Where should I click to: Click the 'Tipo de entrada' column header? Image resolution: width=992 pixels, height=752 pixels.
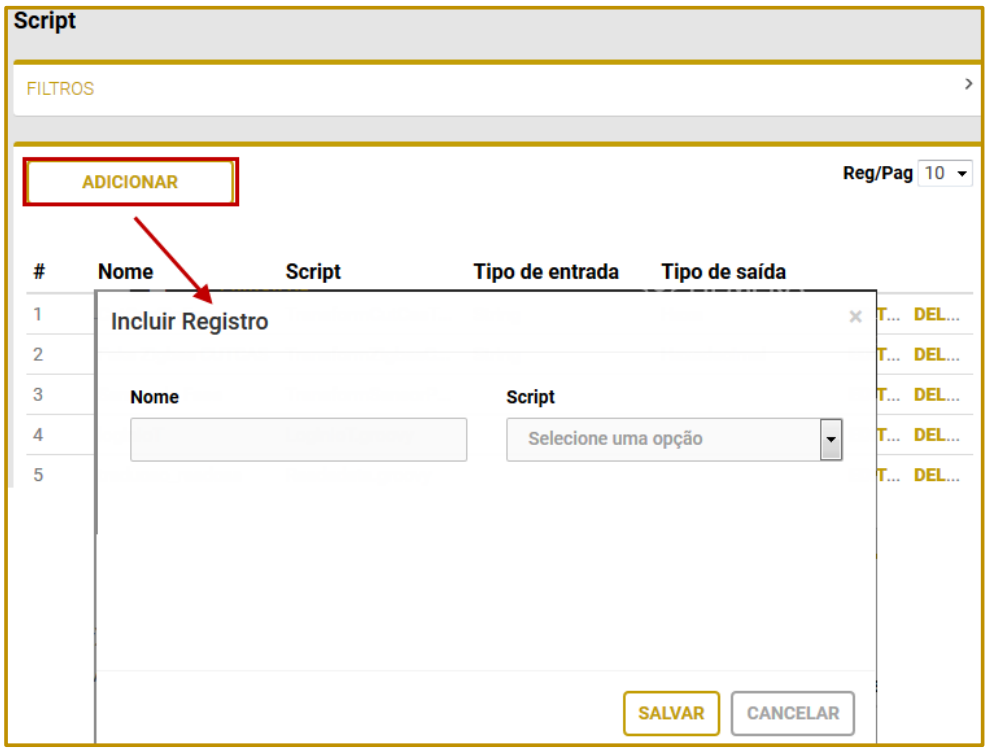coord(546,272)
